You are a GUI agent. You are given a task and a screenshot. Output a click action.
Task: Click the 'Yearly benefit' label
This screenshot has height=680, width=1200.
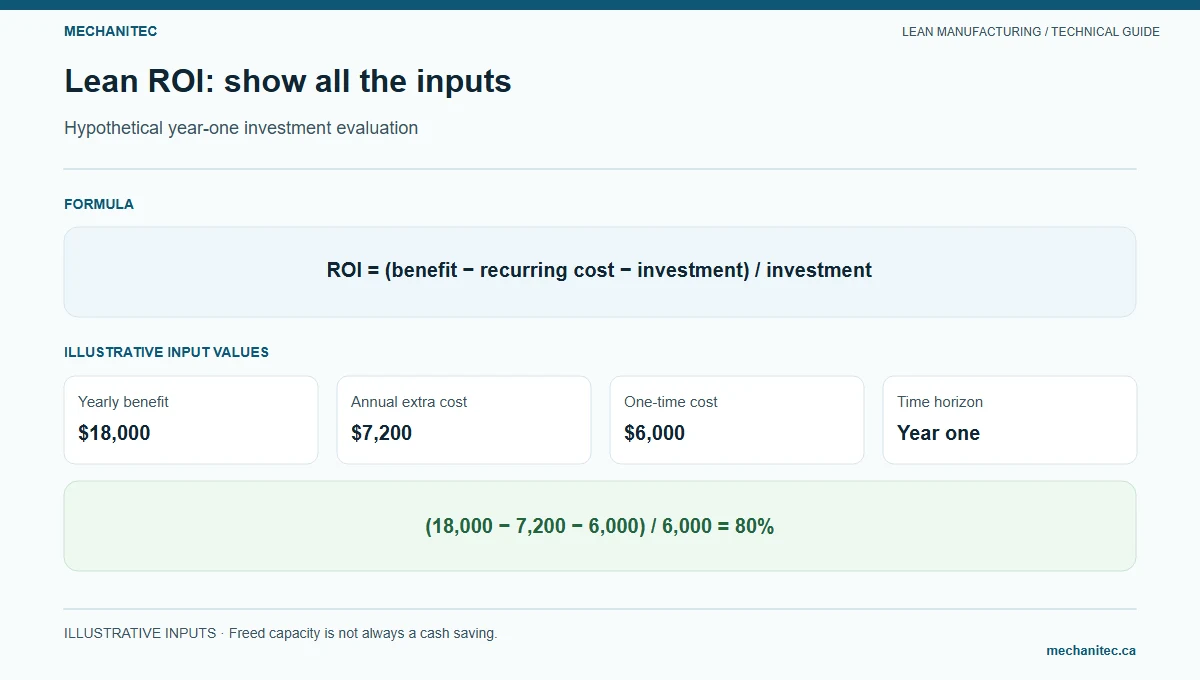click(x=123, y=402)
